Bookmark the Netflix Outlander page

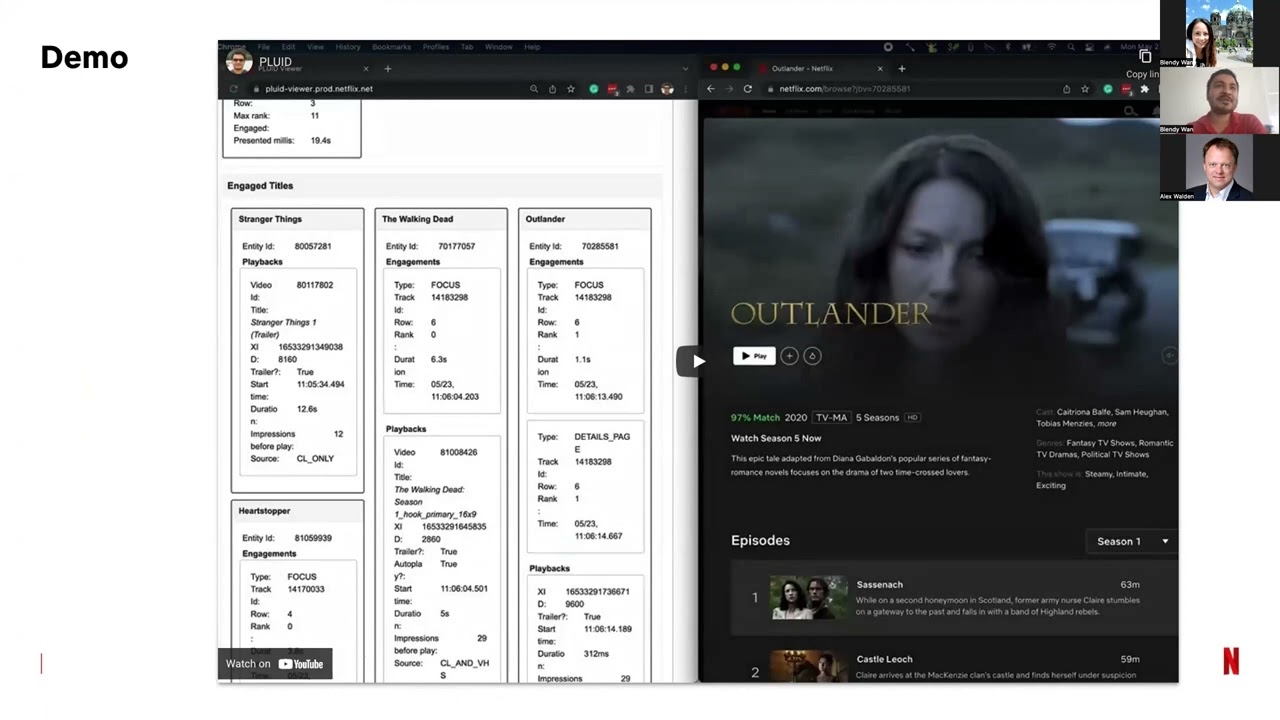coord(1085,89)
